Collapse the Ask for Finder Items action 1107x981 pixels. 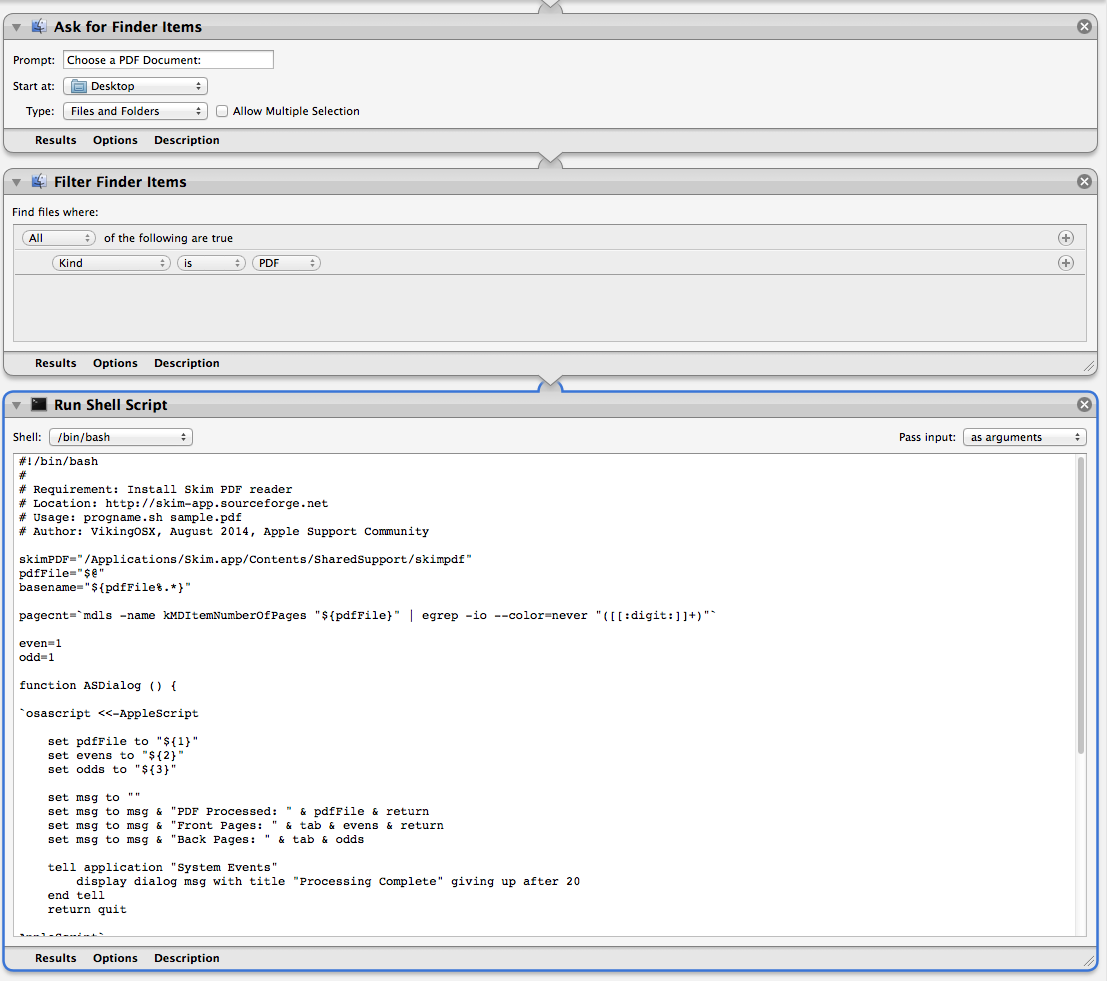click(x=14, y=26)
